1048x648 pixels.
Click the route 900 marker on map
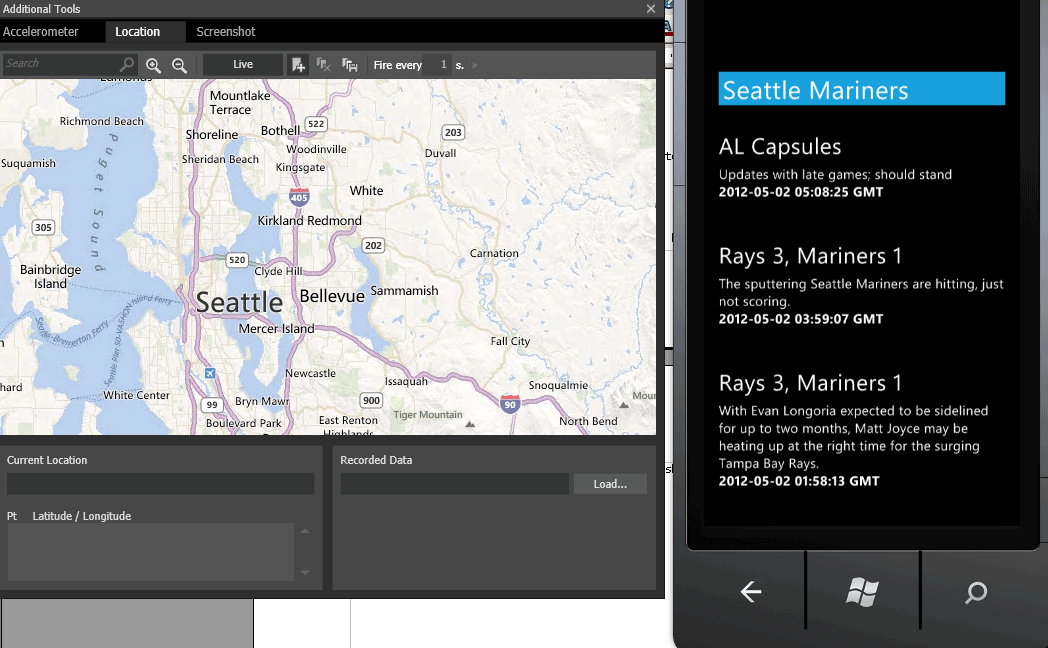(371, 401)
